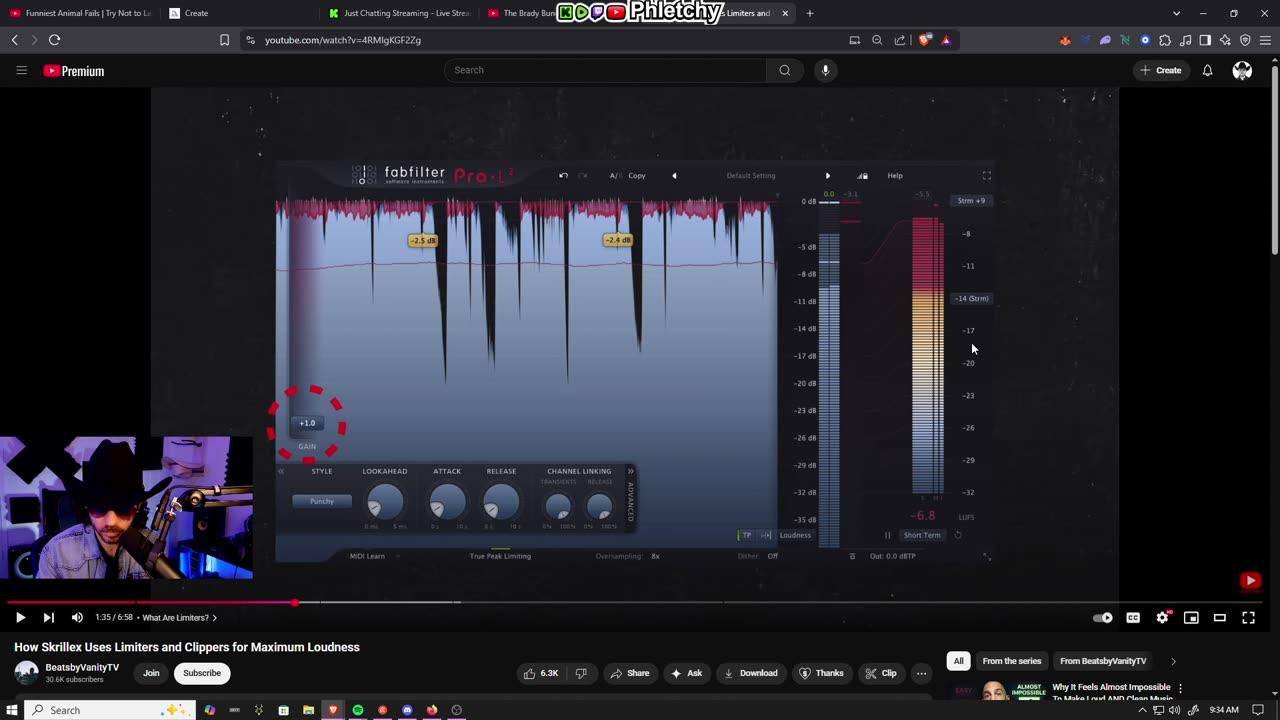This screenshot has width=1280, height=720.
Task: Mute the video volume
Action: pyautogui.click(x=77, y=618)
